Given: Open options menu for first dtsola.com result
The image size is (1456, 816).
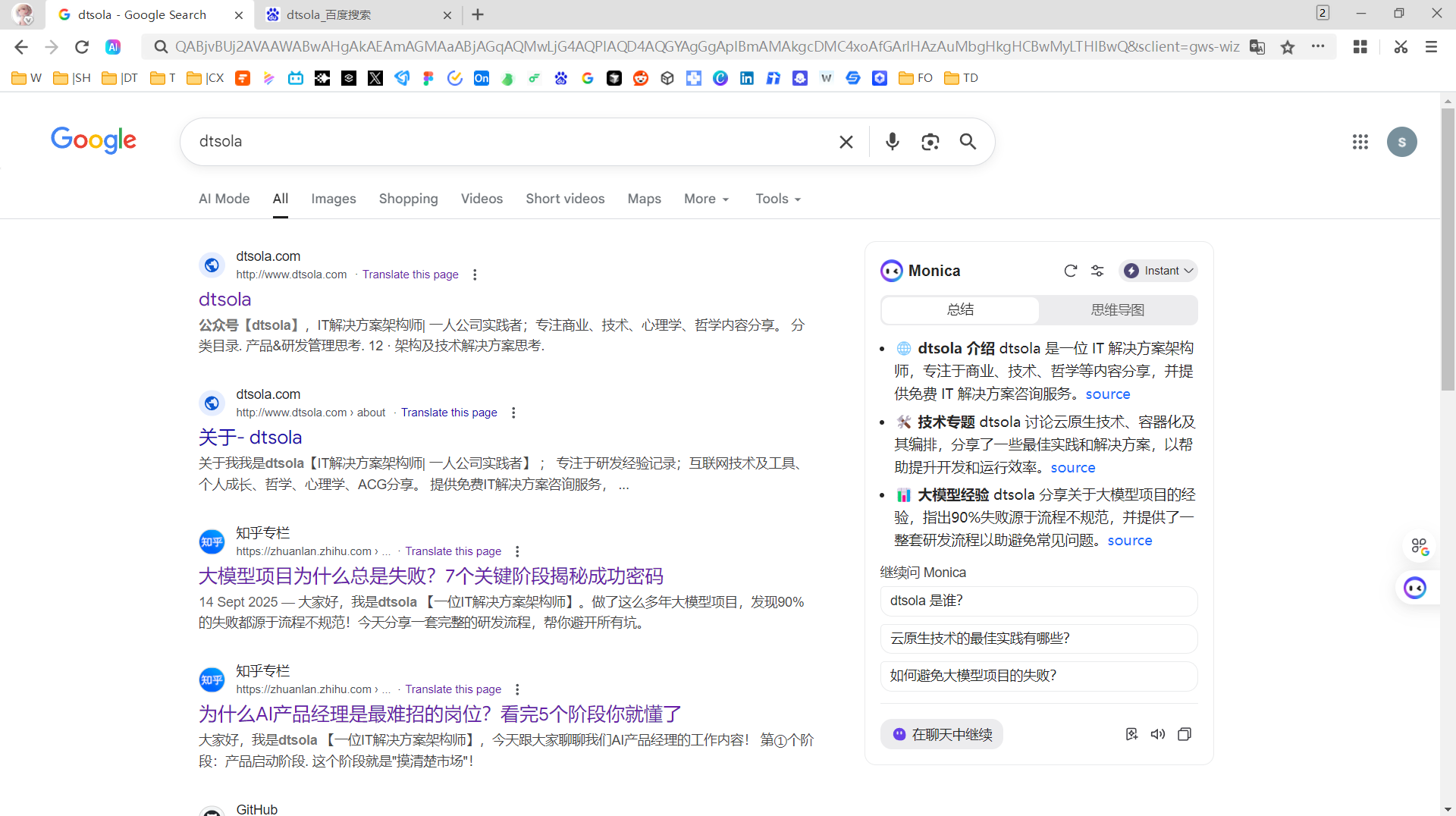Looking at the screenshot, I should pyautogui.click(x=475, y=275).
